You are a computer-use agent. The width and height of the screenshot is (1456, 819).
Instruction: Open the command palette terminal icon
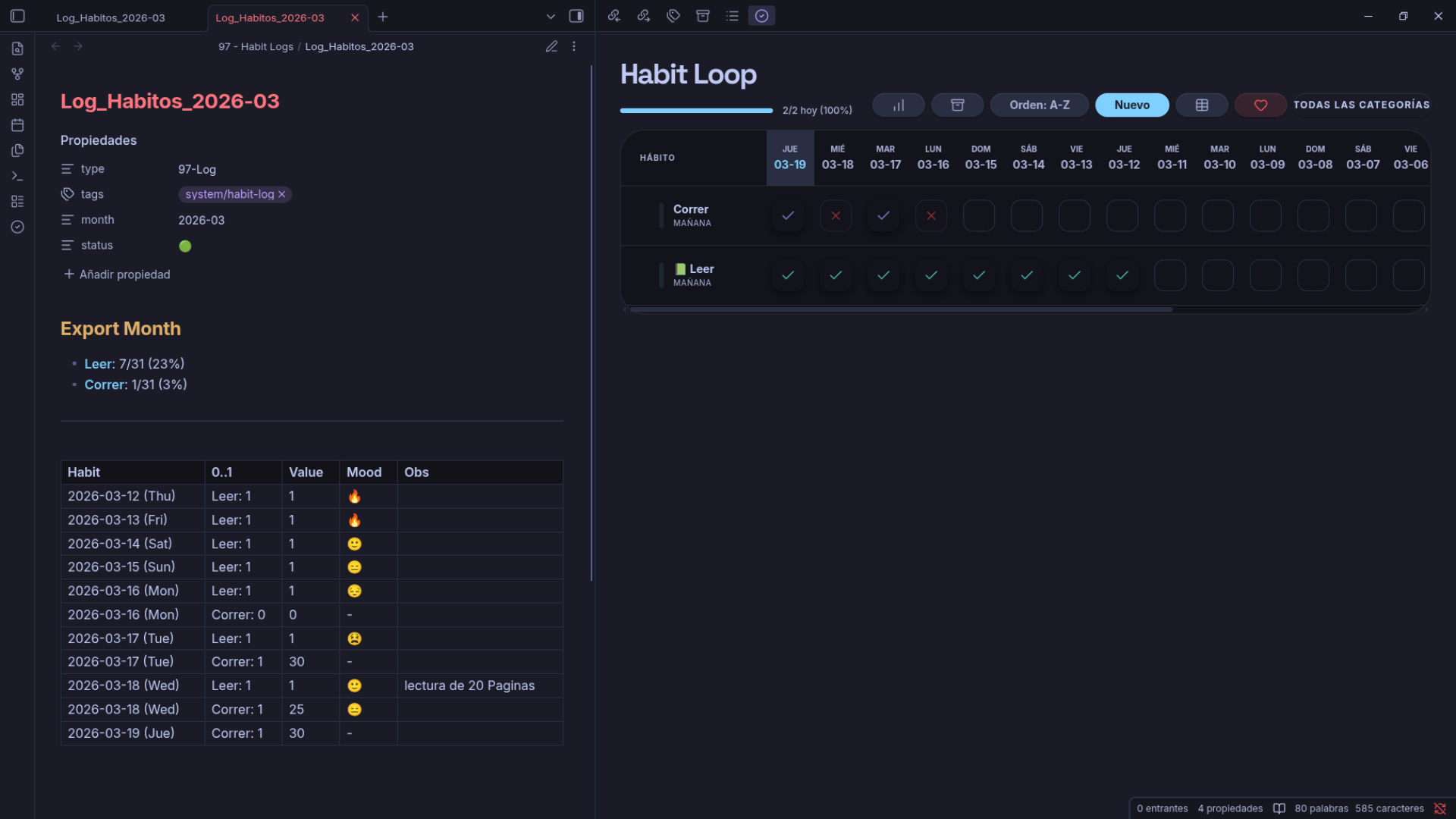point(17,176)
